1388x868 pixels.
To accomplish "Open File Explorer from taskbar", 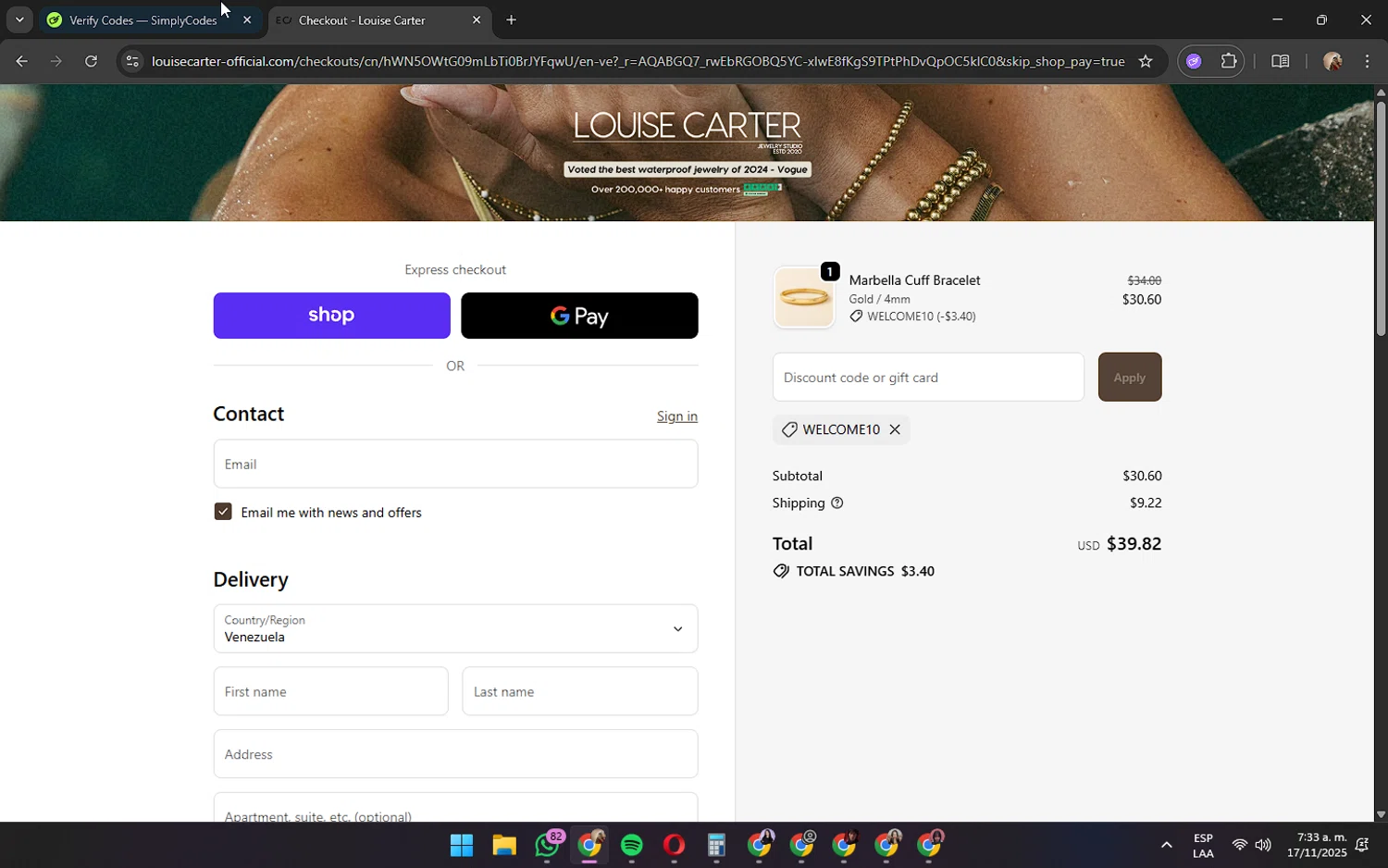I will coord(503,845).
